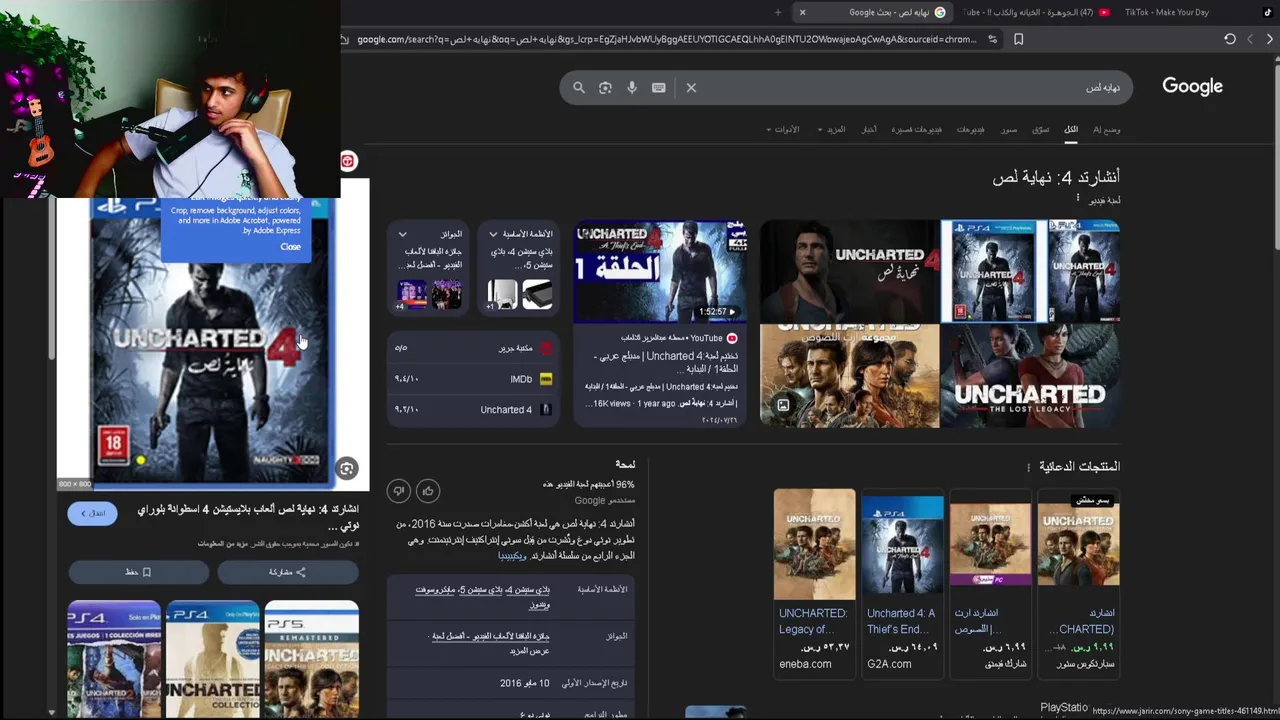Select the AI mode (وضع AI) tab
1280x720 pixels.
click(x=1106, y=129)
